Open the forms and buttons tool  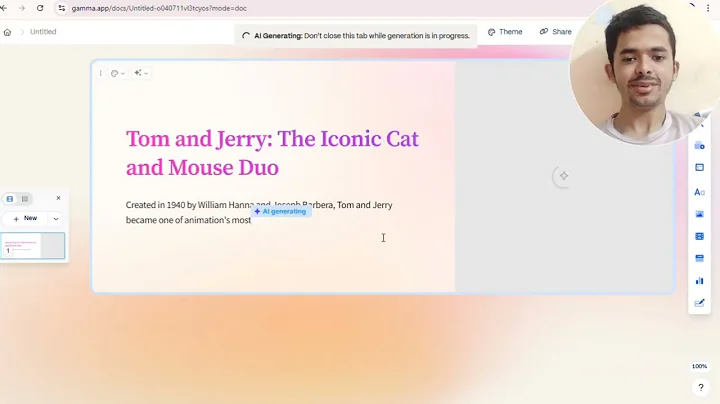[x=699, y=303]
